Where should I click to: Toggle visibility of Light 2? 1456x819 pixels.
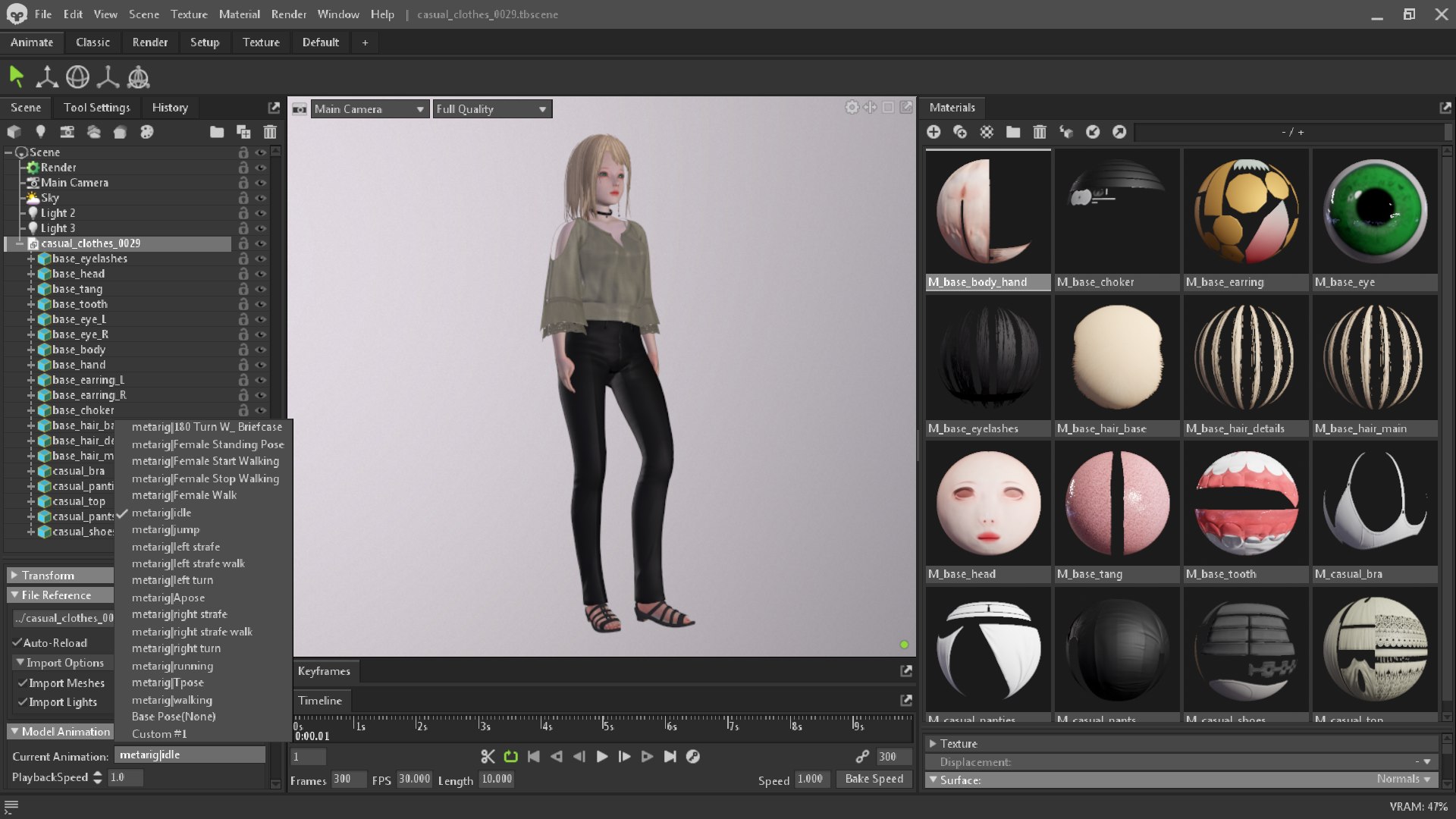[261, 213]
